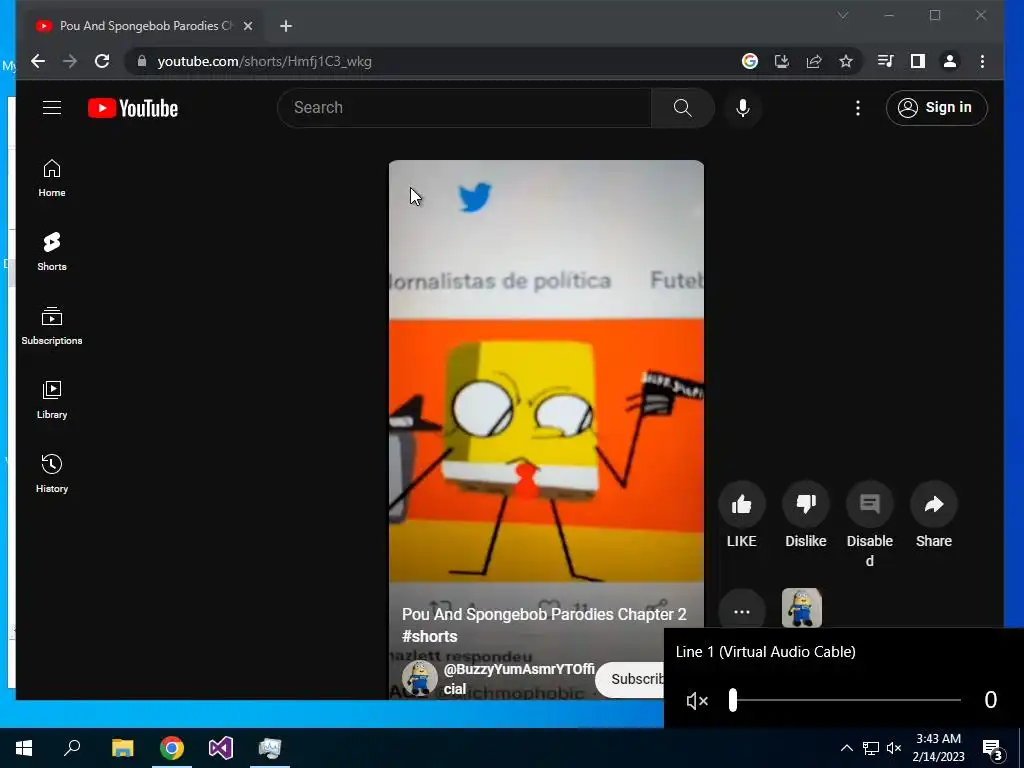Open Subscriptions in the sidebar
Screen dimensions: 1024x768
[52, 325]
